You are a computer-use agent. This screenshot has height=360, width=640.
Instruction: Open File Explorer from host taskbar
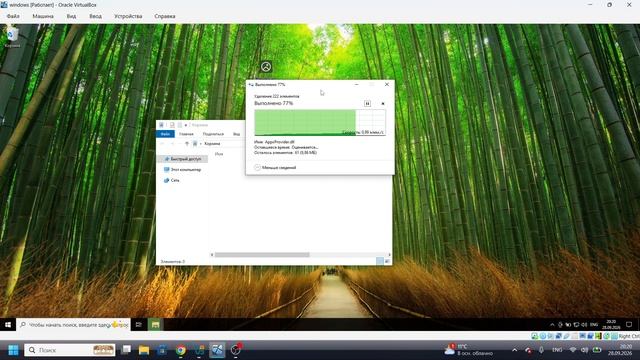[144, 350]
